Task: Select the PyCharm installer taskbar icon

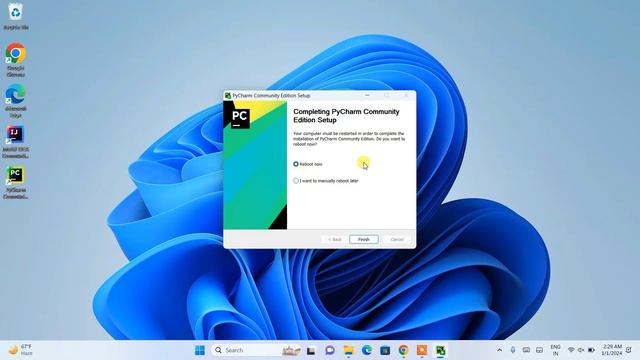Action: coord(440,350)
